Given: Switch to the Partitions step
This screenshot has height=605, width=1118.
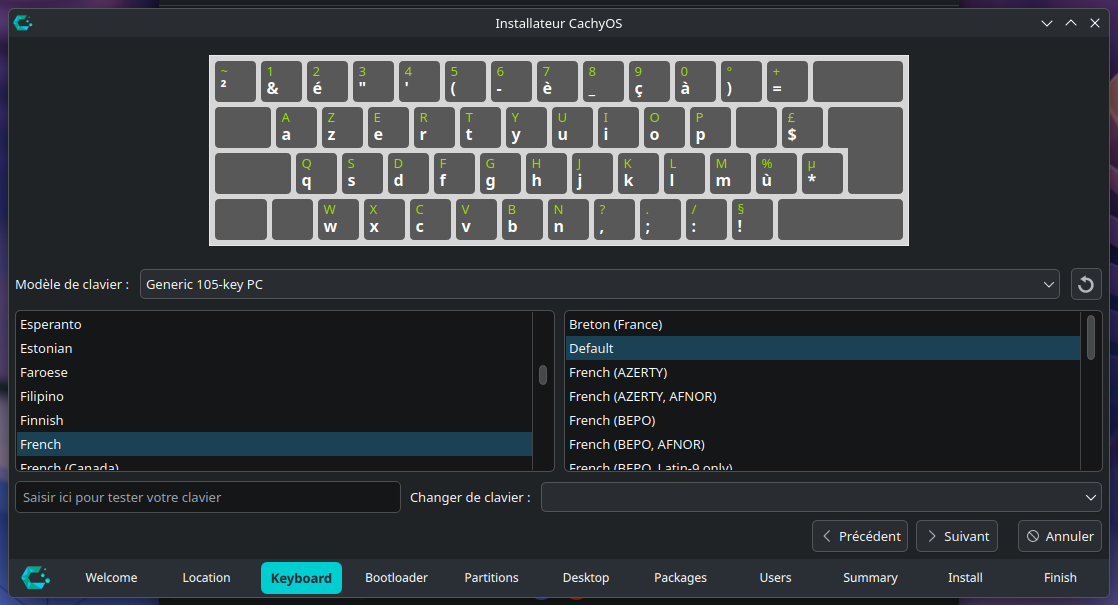Looking at the screenshot, I should tap(491, 577).
